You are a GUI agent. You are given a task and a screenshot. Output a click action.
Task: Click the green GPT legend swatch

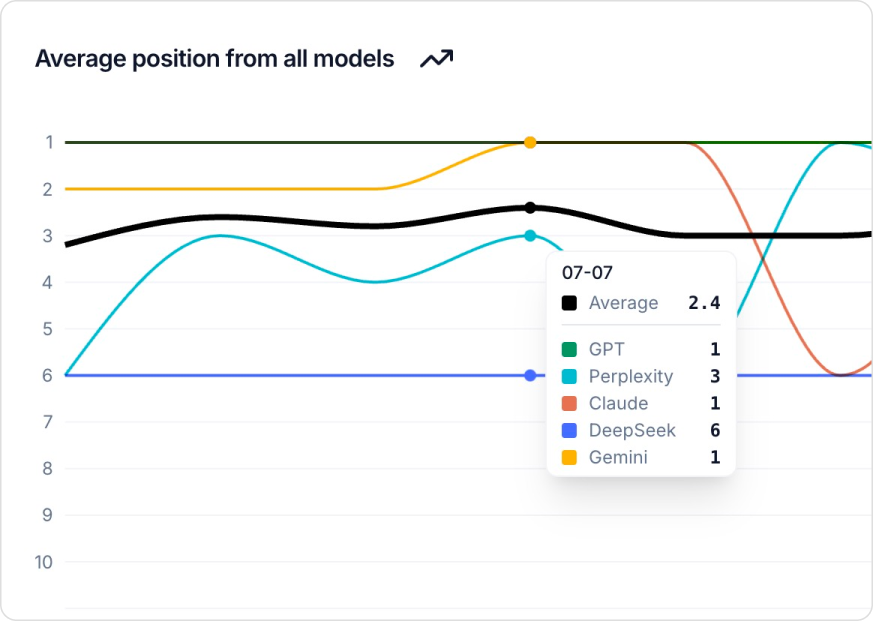click(569, 350)
